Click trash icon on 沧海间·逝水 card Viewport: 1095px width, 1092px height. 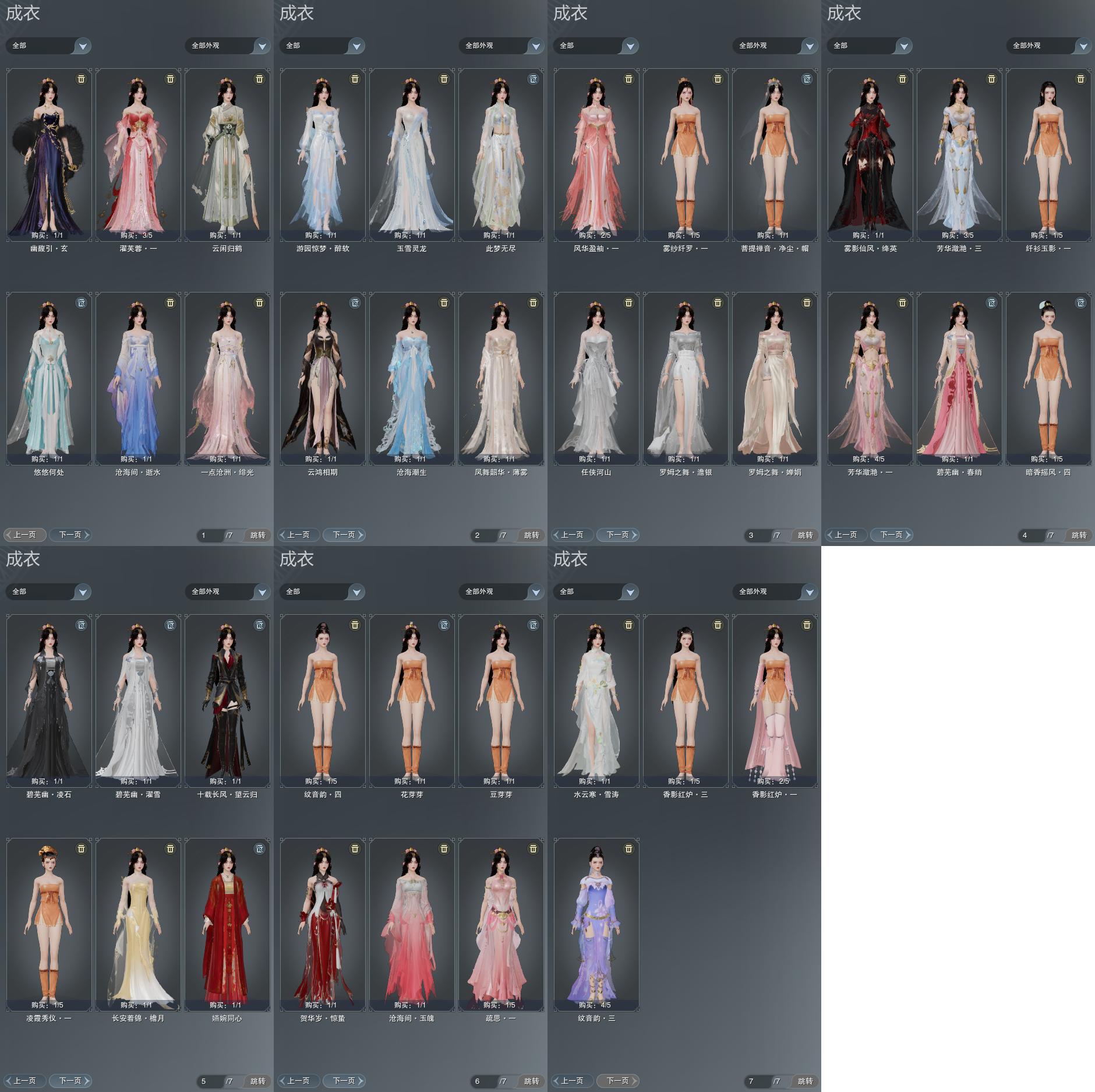(170, 302)
